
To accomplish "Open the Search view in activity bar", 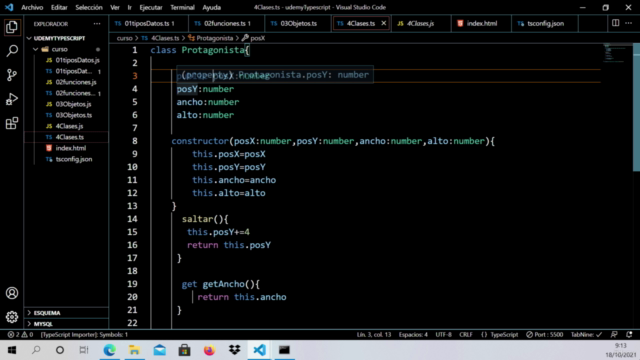I will (12, 51).
